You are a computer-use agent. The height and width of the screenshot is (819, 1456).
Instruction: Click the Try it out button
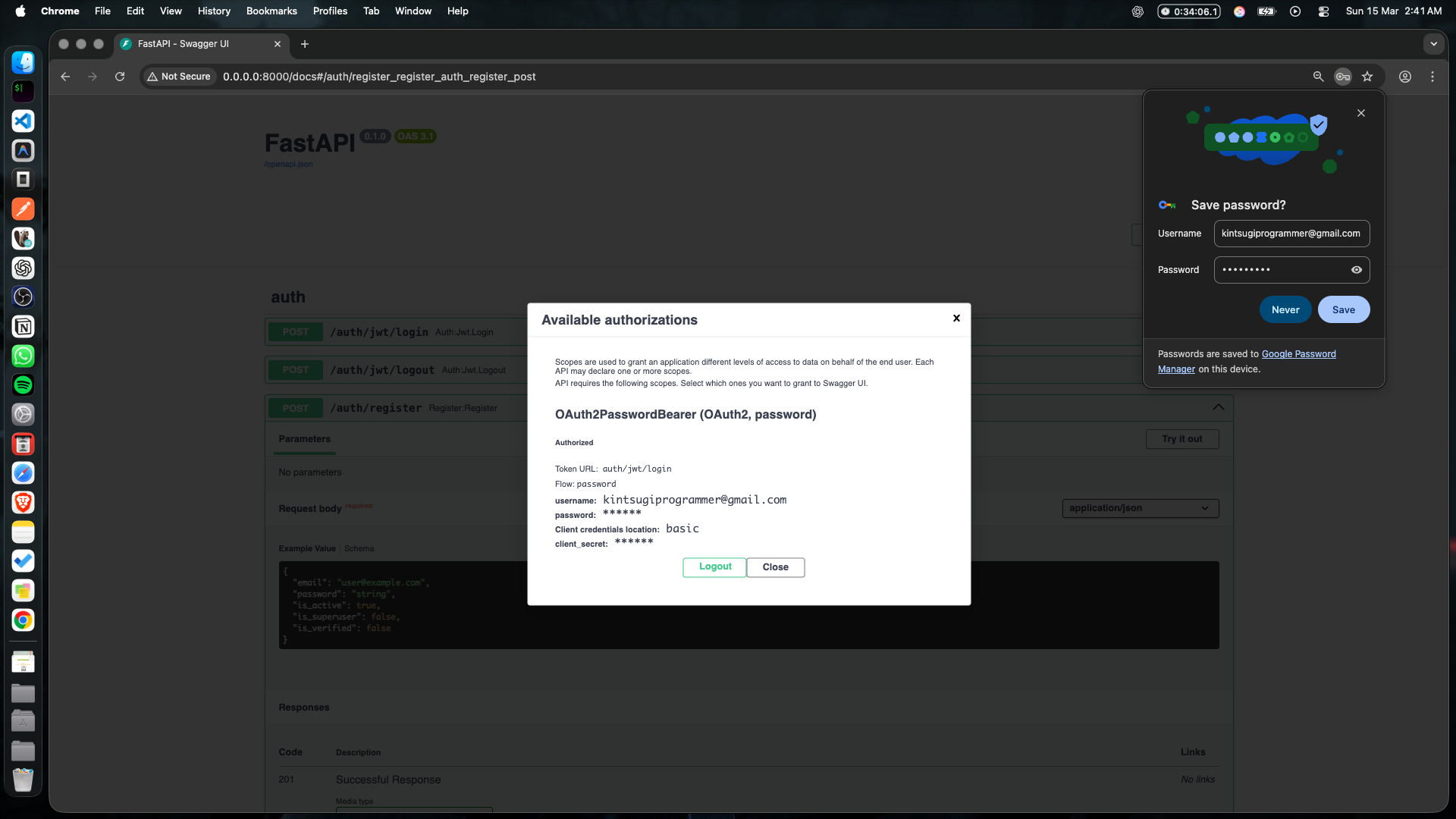pyautogui.click(x=1182, y=439)
